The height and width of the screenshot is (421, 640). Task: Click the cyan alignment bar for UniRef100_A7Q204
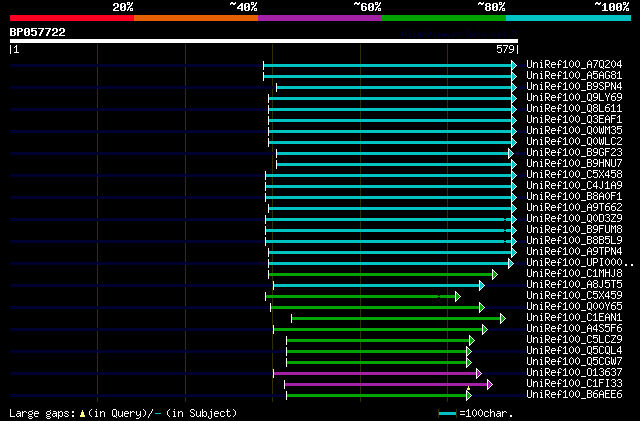tap(388, 65)
